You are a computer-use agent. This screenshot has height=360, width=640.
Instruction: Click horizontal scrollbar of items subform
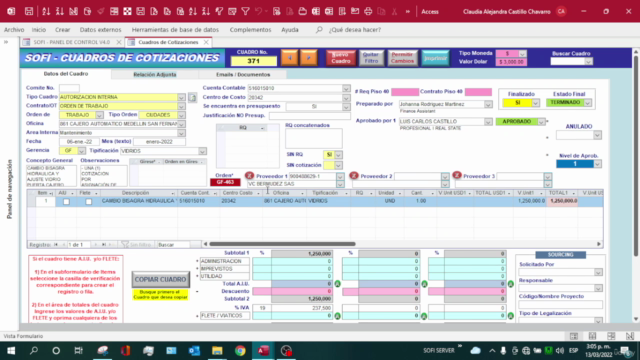282,244
